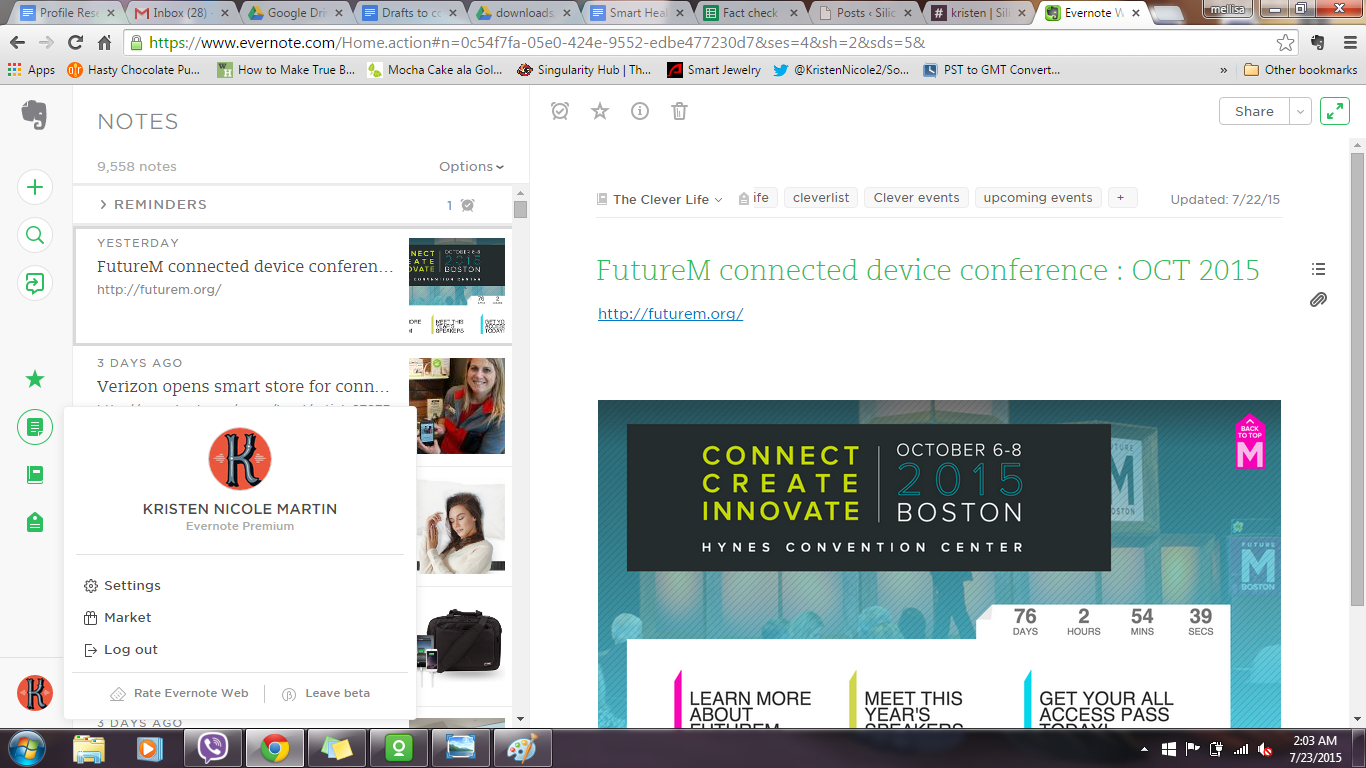Click the paperclip attachment icon
1366x768 pixels.
[x=1318, y=299]
